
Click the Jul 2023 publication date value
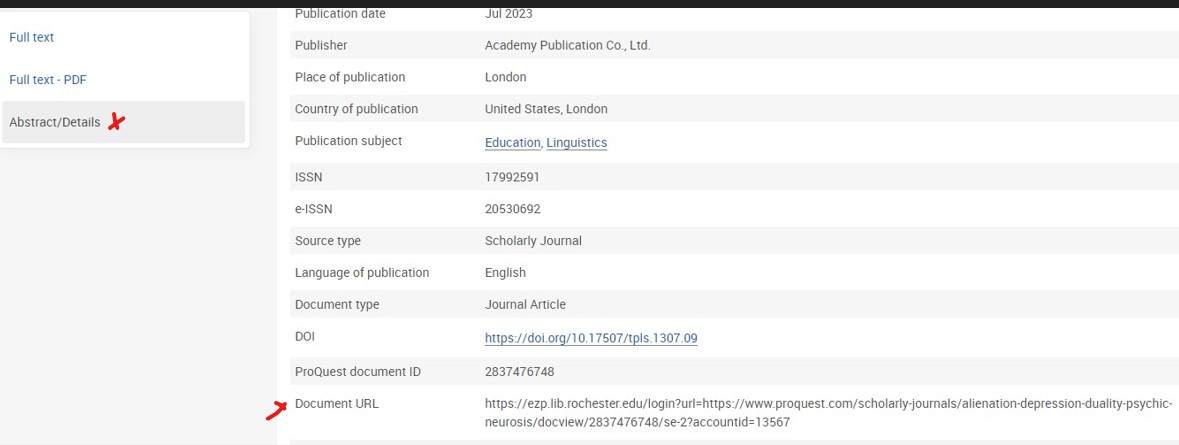coord(508,14)
